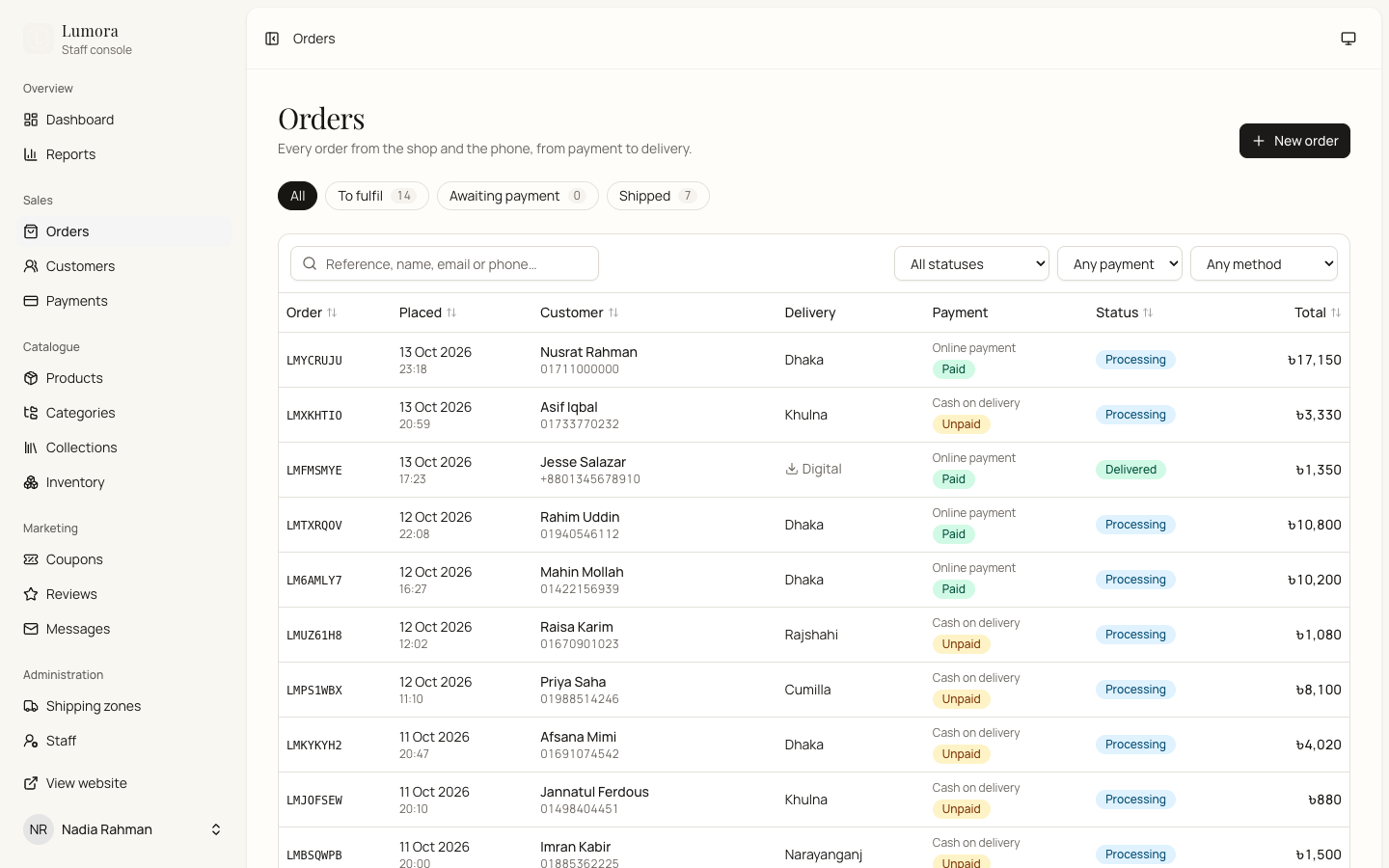Click customer name Asif Iqbal
This screenshot has width=1389, height=868.
coord(569,407)
